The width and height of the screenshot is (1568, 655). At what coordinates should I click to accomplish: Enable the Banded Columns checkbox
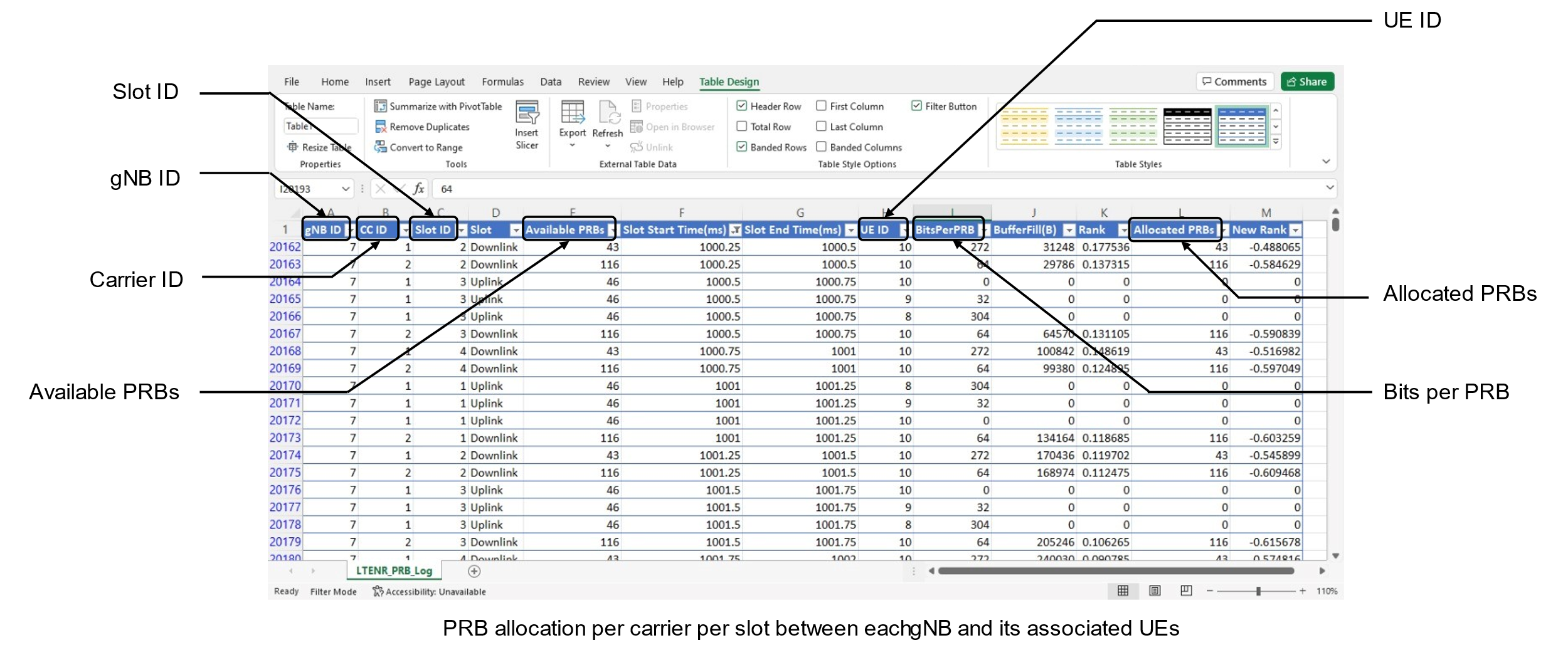tap(821, 147)
